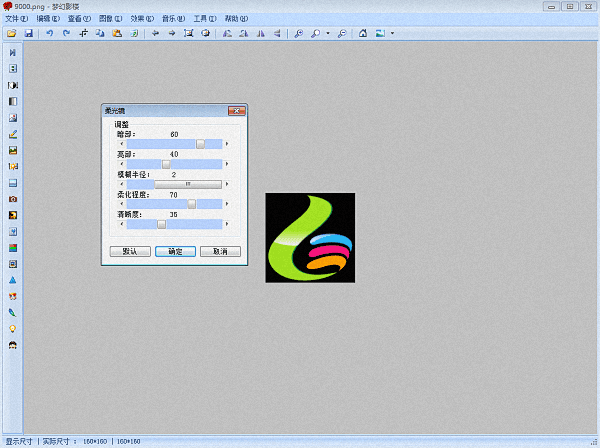Open the 音乐 menu
This screenshot has height=448, width=600.
coord(173,18)
